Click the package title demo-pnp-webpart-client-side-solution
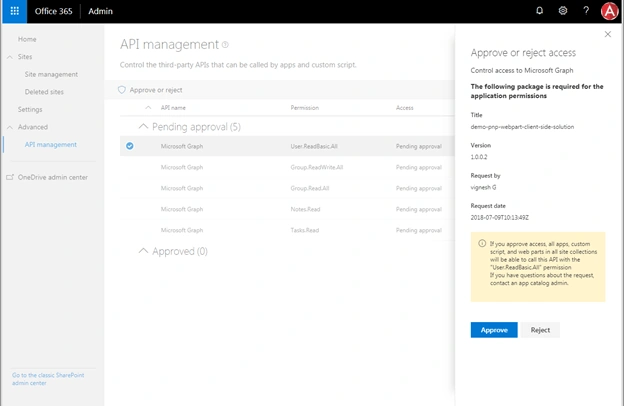Image resolution: width=624 pixels, height=406 pixels. coord(522,127)
